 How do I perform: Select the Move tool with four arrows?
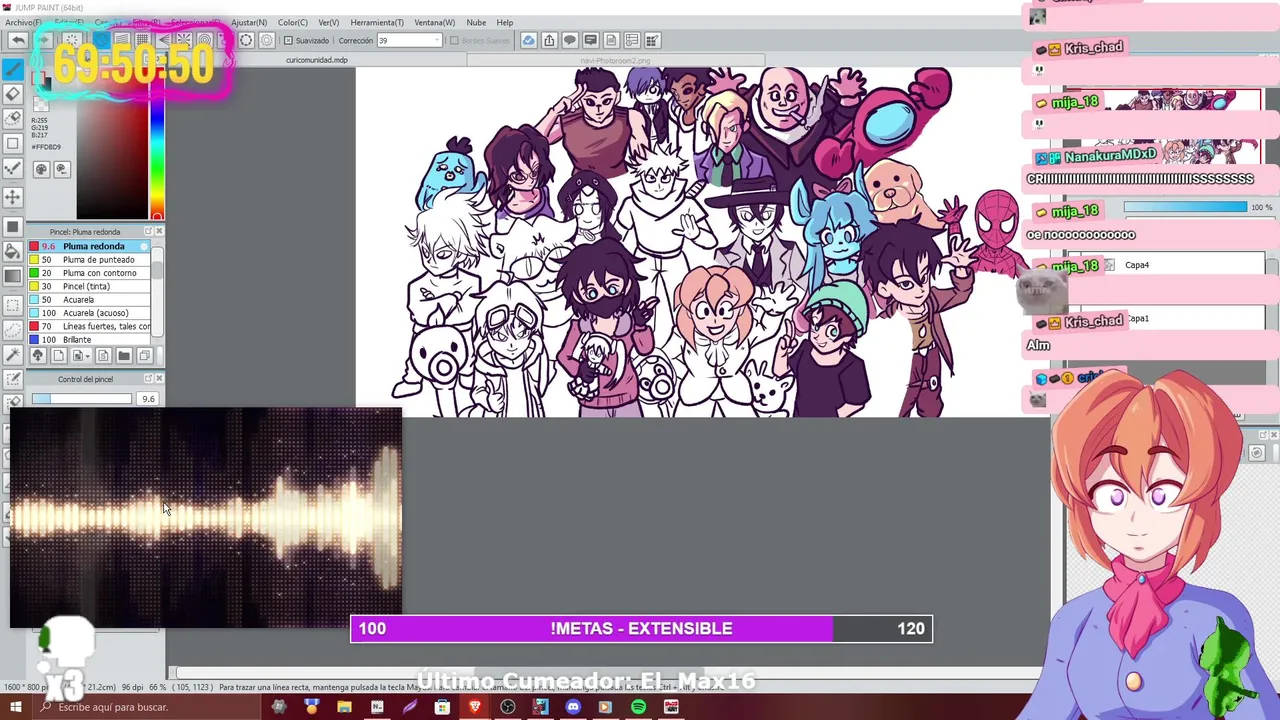coord(13,196)
